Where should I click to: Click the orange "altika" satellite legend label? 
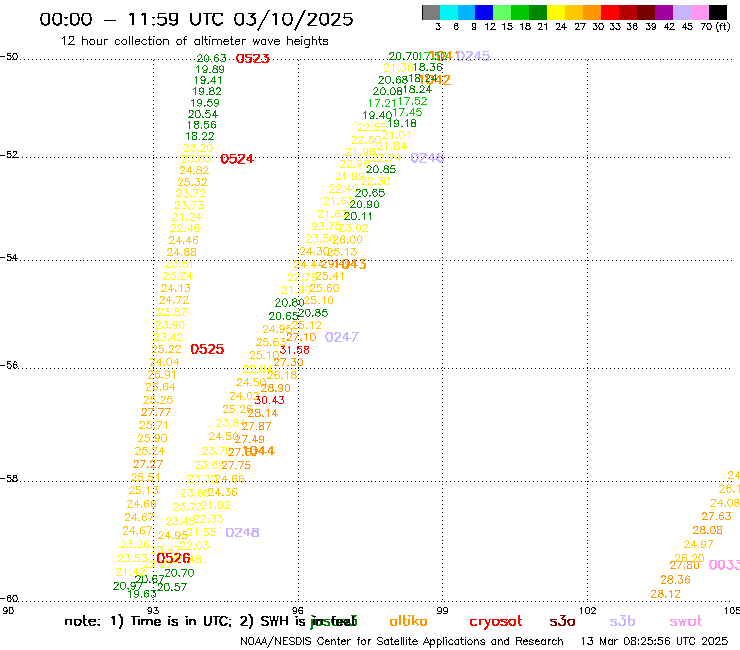(408, 621)
